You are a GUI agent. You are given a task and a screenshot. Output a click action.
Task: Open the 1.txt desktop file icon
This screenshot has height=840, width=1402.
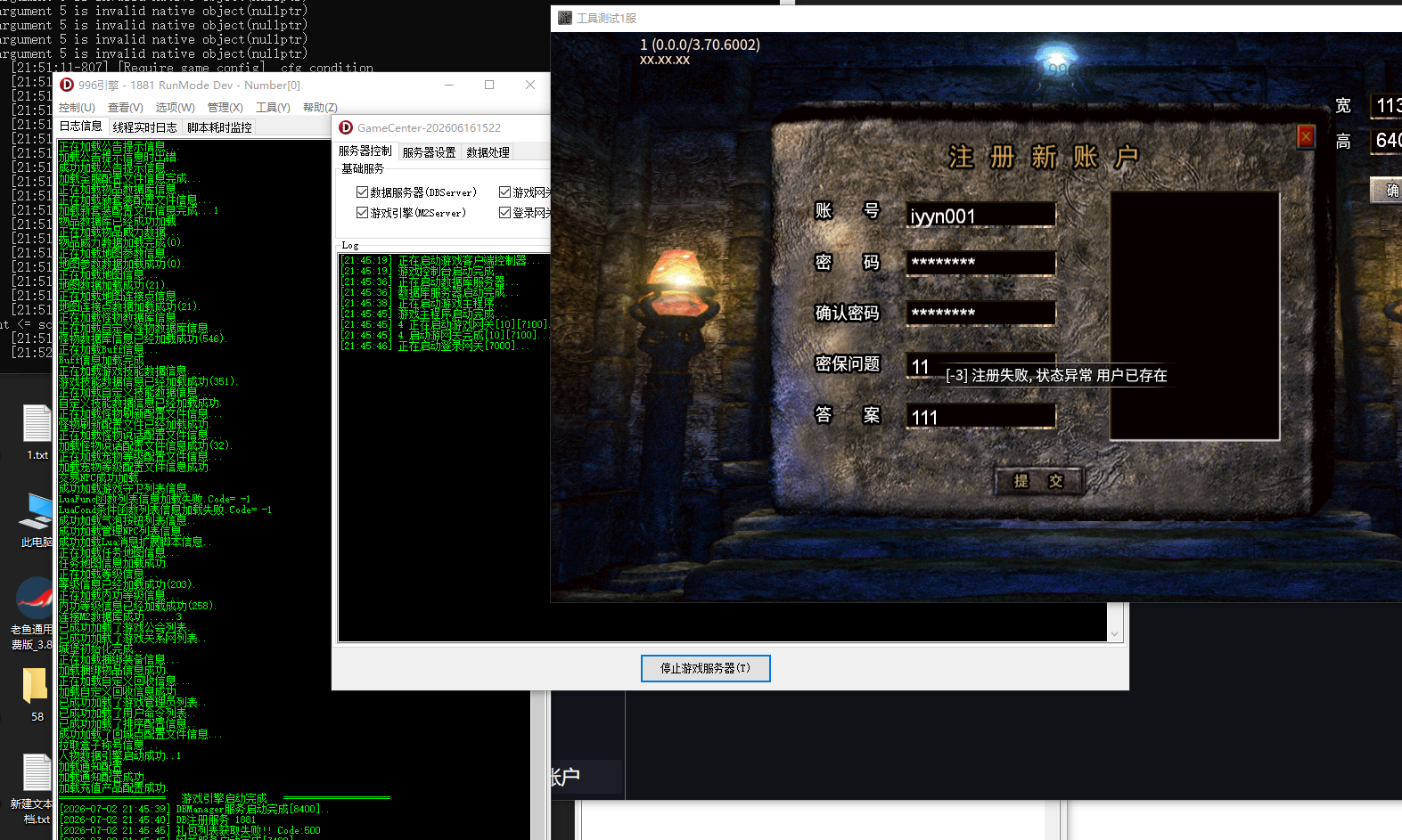tap(37, 423)
